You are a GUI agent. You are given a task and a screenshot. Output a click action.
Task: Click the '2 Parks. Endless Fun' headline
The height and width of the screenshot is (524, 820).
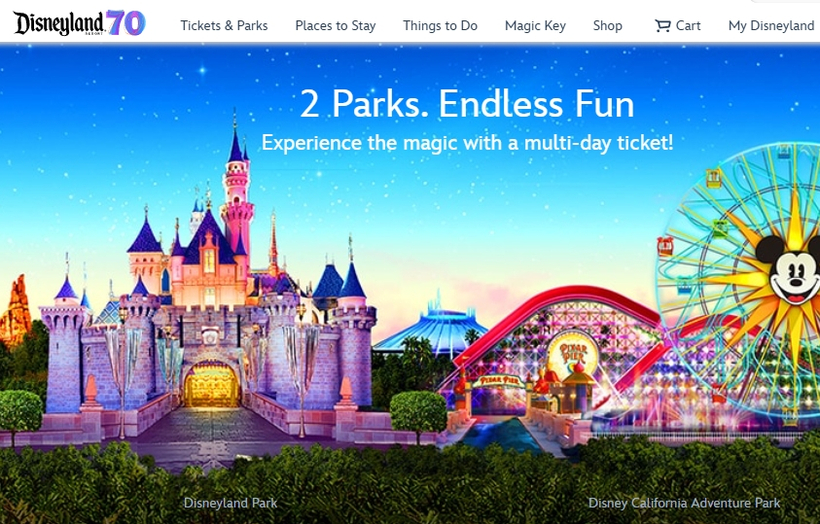pos(467,104)
